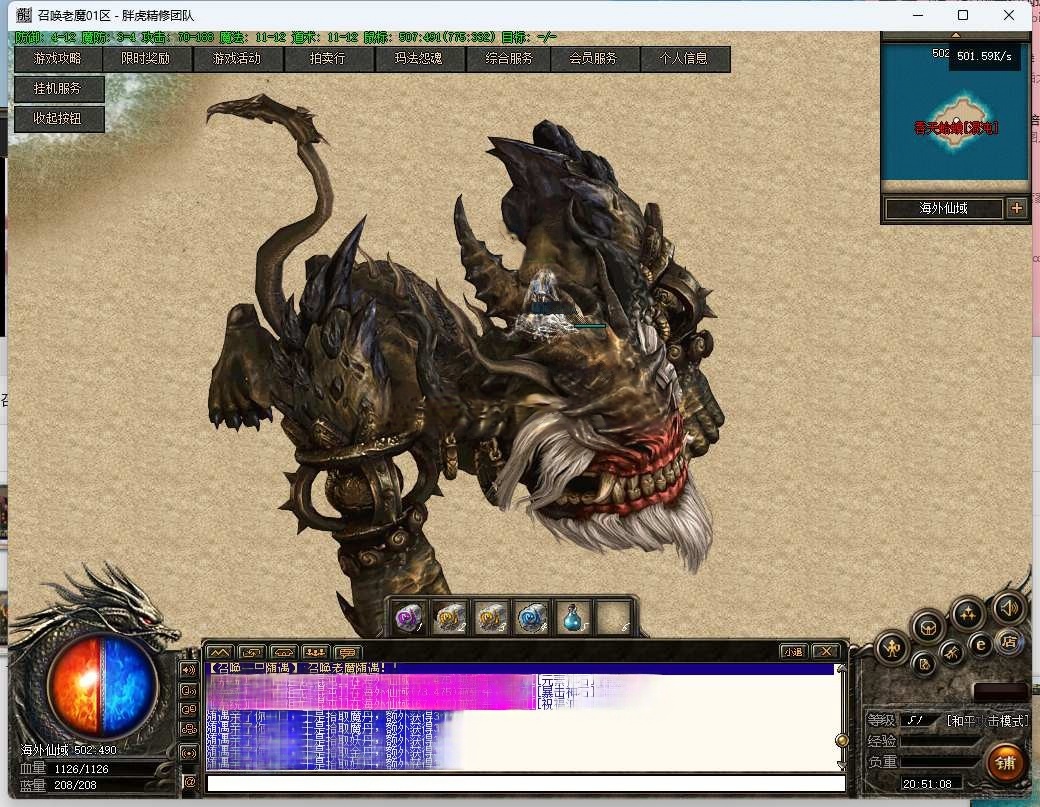
Task: Open the 游戏活动 menu
Action: click(237, 58)
